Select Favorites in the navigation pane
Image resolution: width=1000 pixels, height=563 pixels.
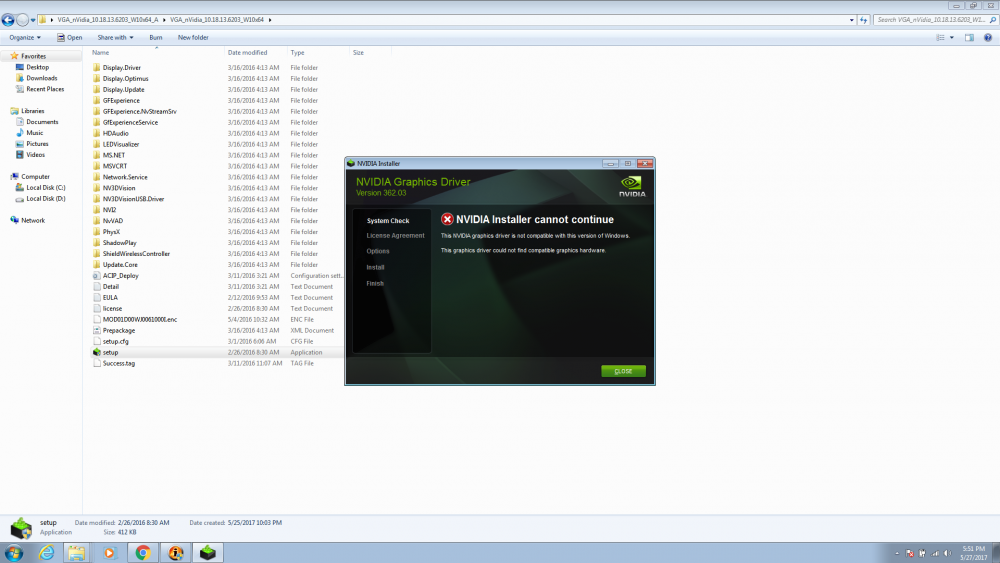[33, 56]
